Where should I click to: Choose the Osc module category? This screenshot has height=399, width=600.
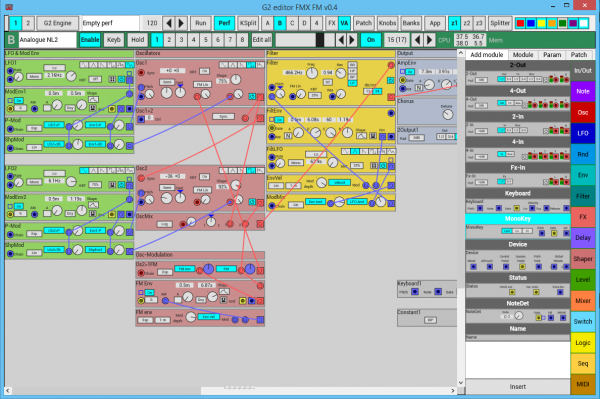(583, 112)
